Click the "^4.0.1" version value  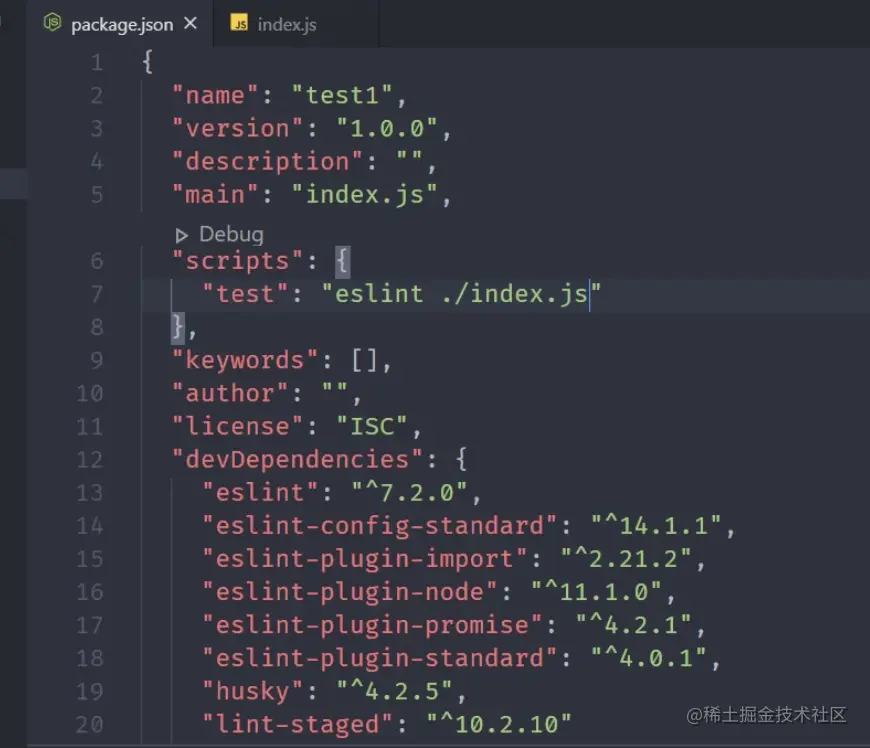[x=649, y=658]
